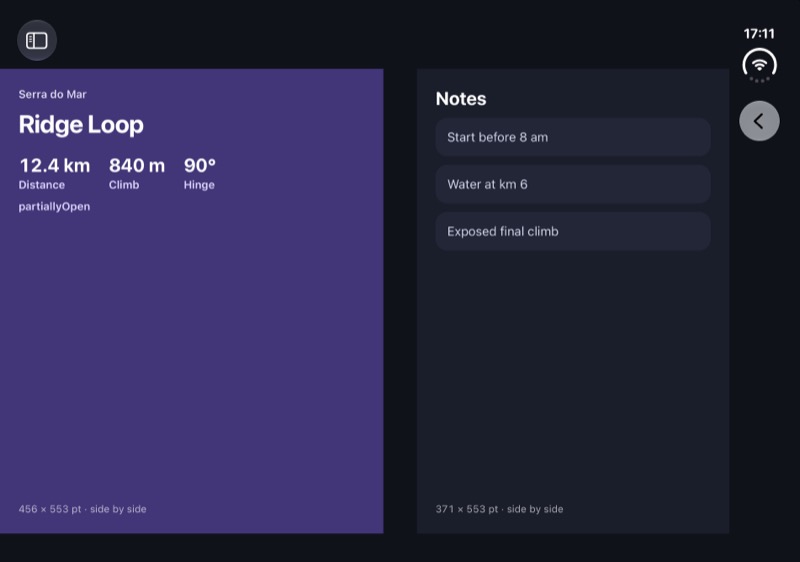Toggle the sidebar panel icon
The height and width of the screenshot is (562, 800).
click(37, 40)
